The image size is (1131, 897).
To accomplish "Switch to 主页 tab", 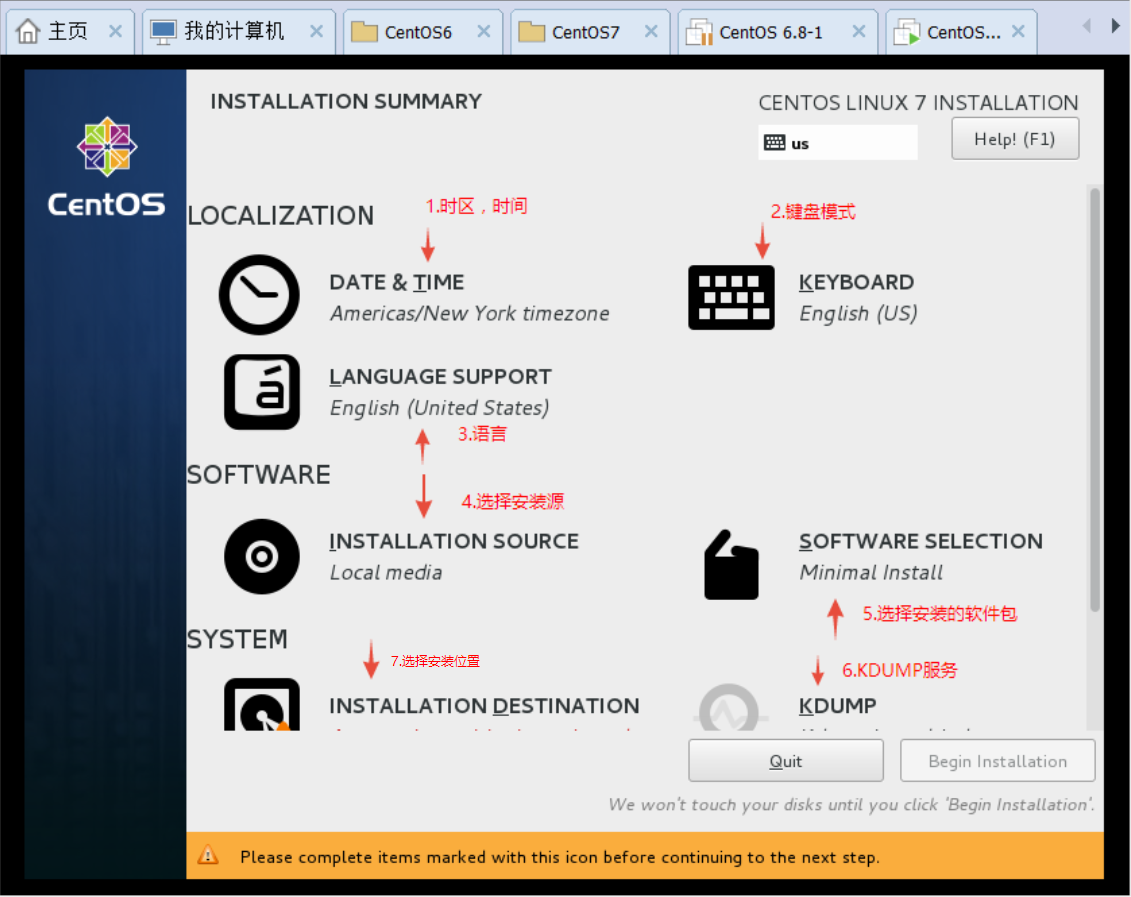I will 69,32.
